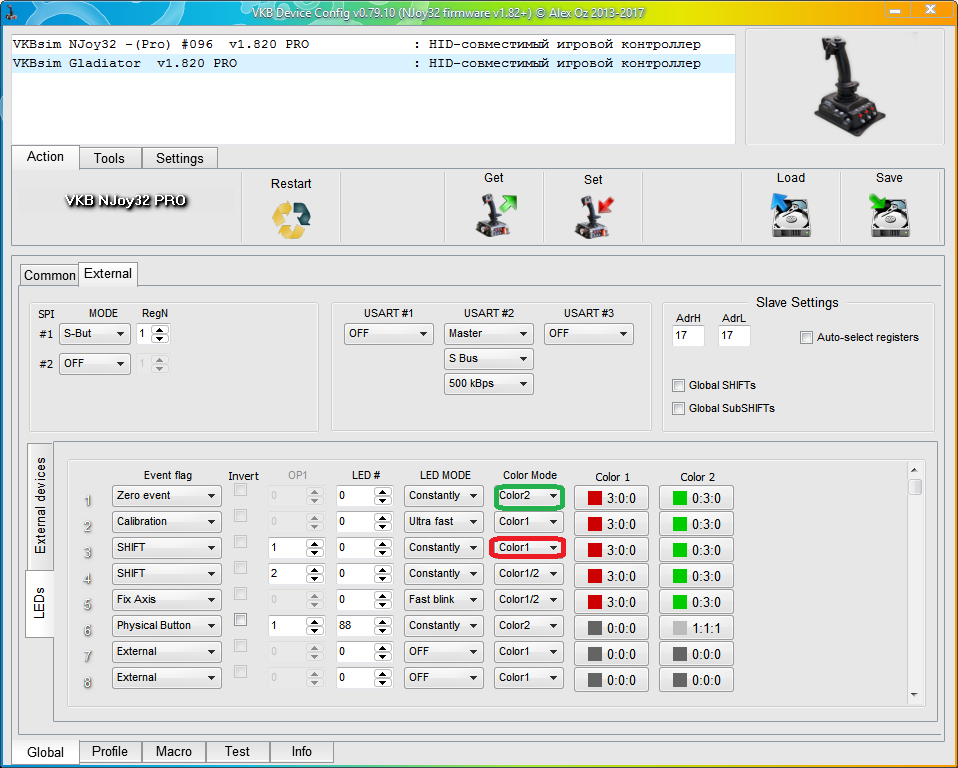Open the External devices vertical tab
The image size is (958, 768).
point(40,507)
